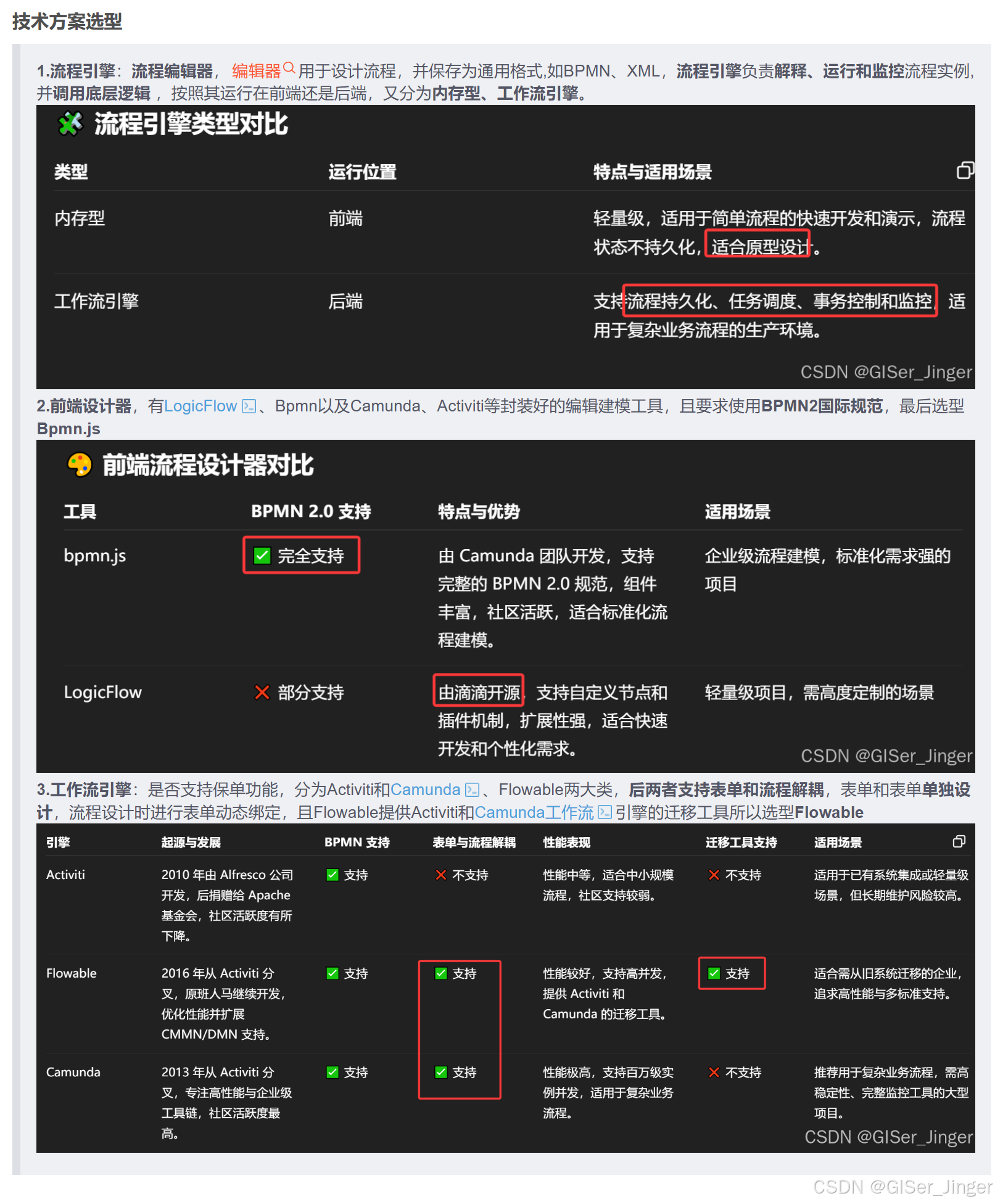This screenshot has height=1204, width=995.
Task: Click Flowable row's BPMN 支持 green checkmark
Action: coord(332,973)
